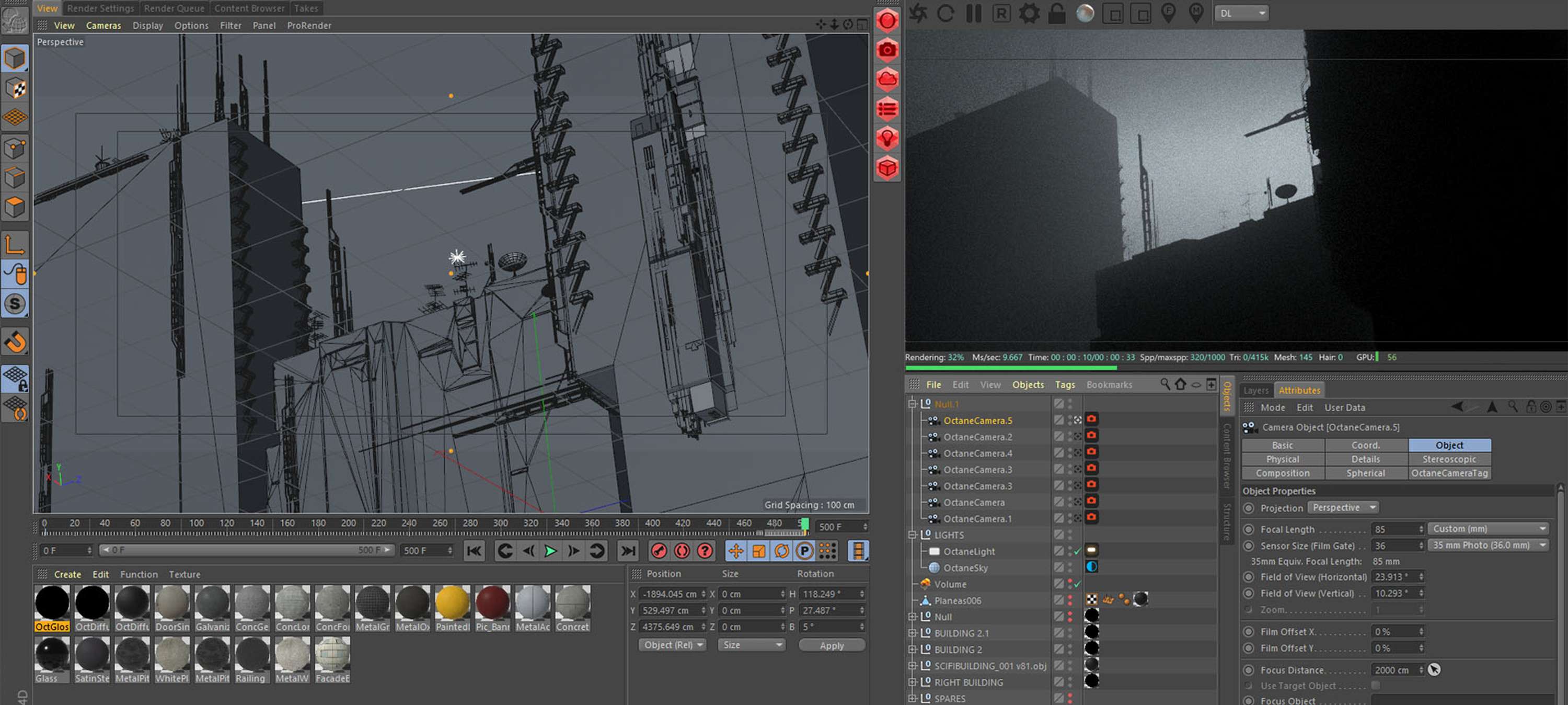This screenshot has width=1568, height=705.
Task: Click the red Octane Live Viewer circle icon
Action: 887,21
